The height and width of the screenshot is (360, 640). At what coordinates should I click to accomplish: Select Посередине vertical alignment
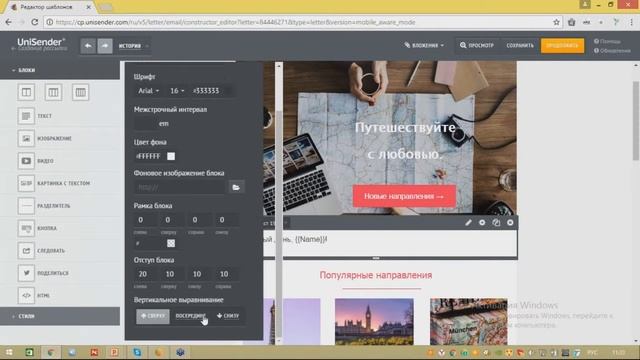point(190,316)
